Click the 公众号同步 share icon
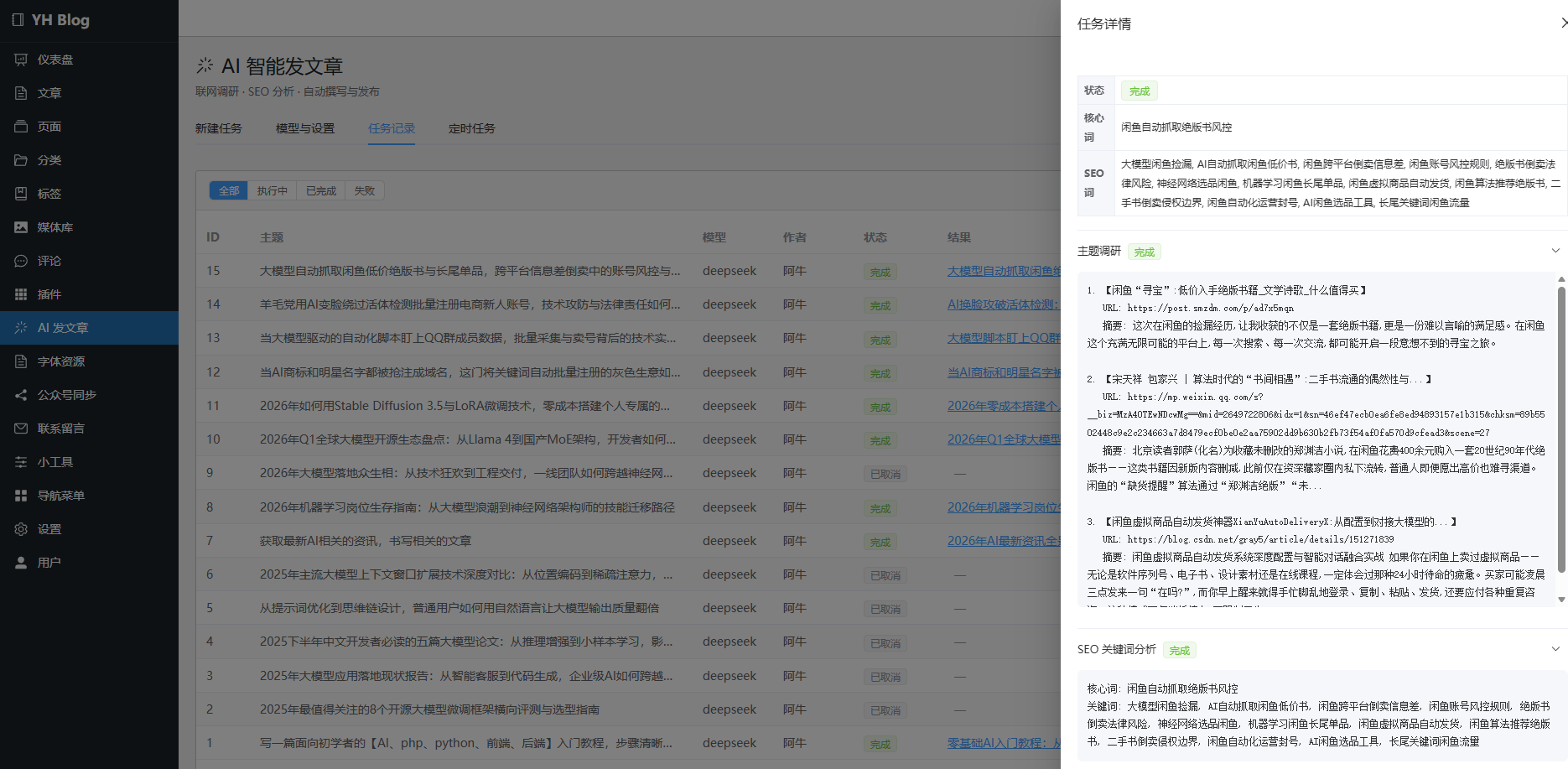The height and width of the screenshot is (769, 1568). click(21, 395)
